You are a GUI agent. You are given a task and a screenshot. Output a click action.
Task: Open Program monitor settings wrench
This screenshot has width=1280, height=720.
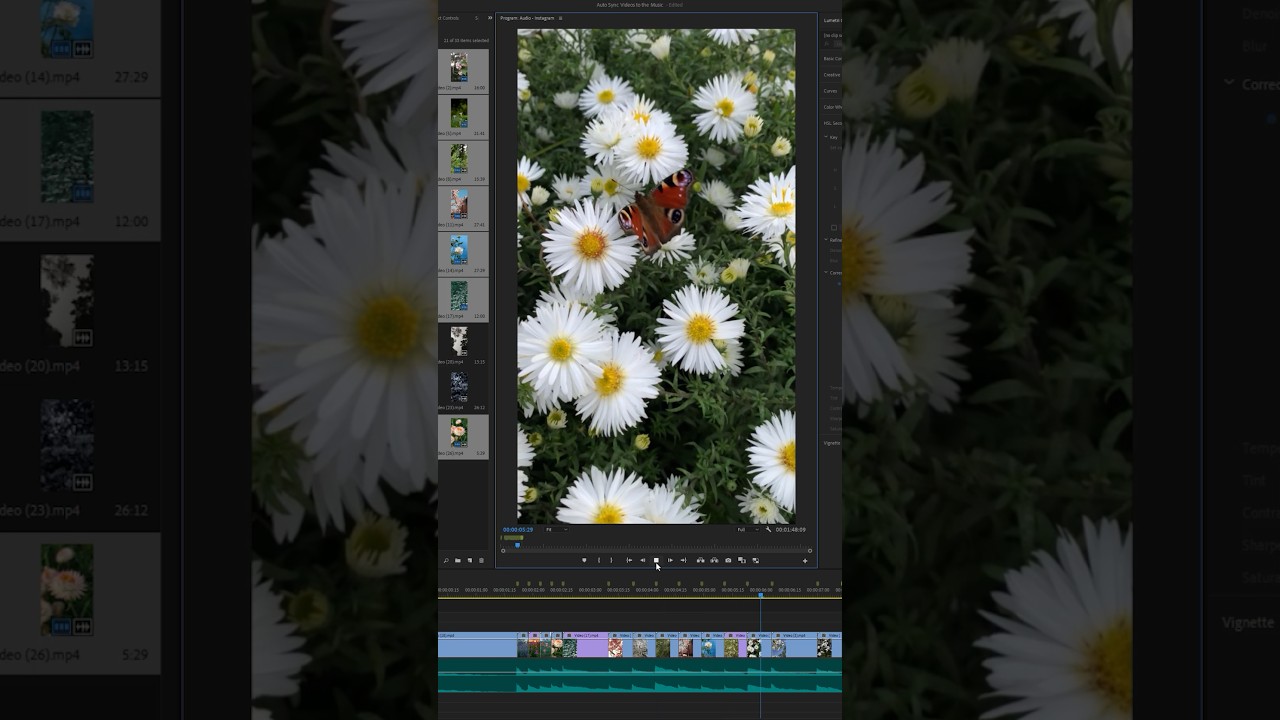coord(768,529)
